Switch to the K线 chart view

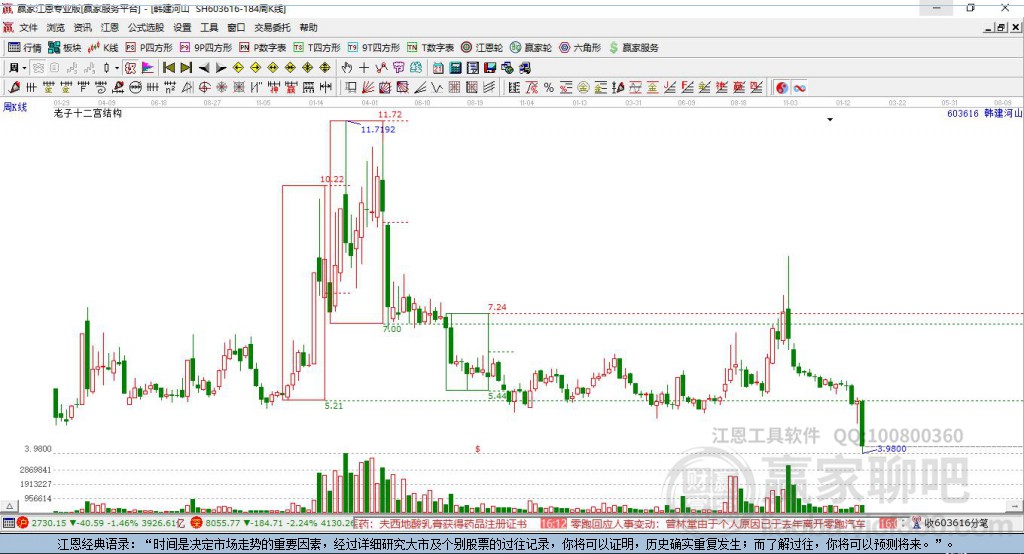point(103,48)
